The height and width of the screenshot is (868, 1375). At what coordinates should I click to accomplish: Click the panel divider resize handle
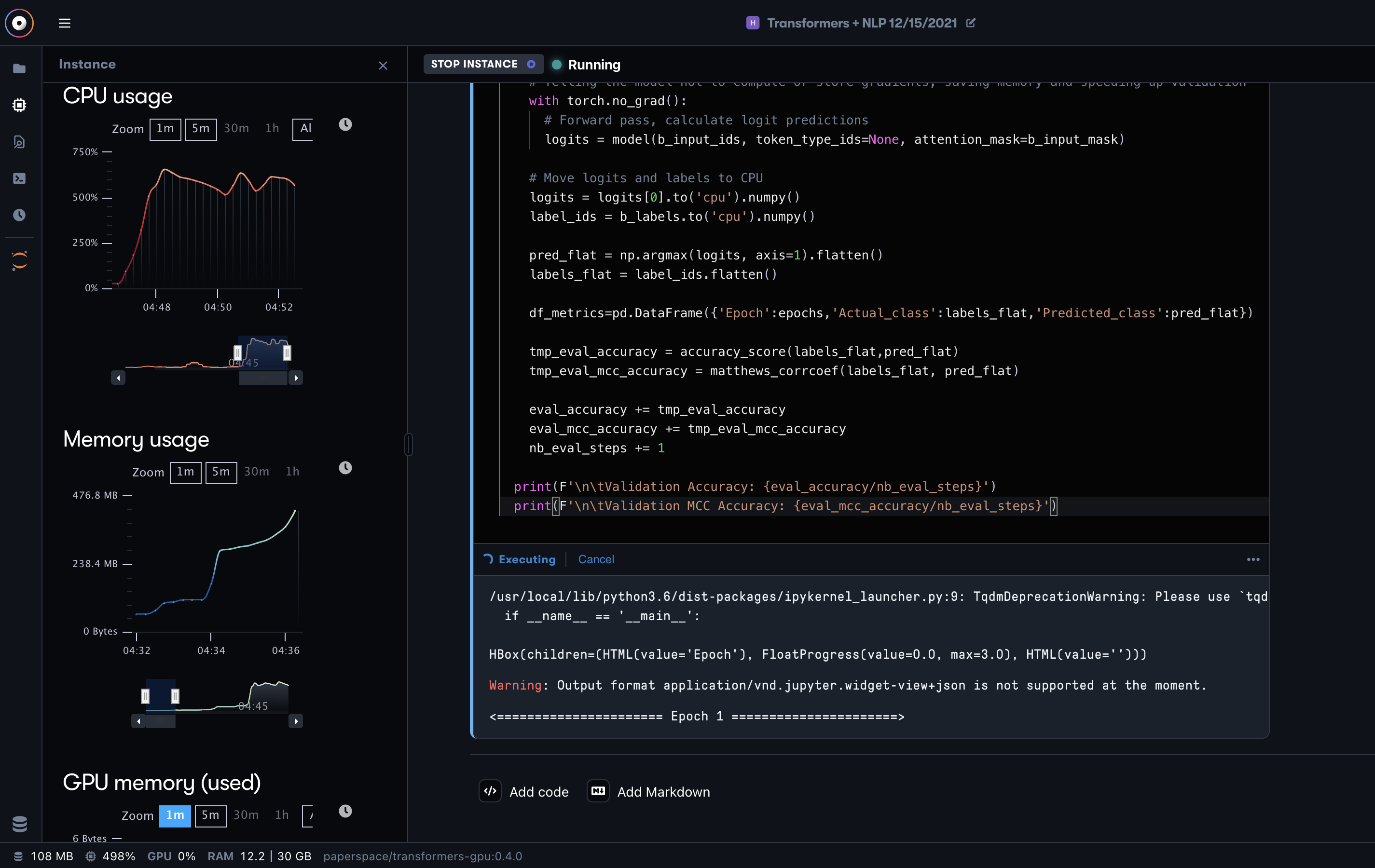pyautogui.click(x=408, y=445)
